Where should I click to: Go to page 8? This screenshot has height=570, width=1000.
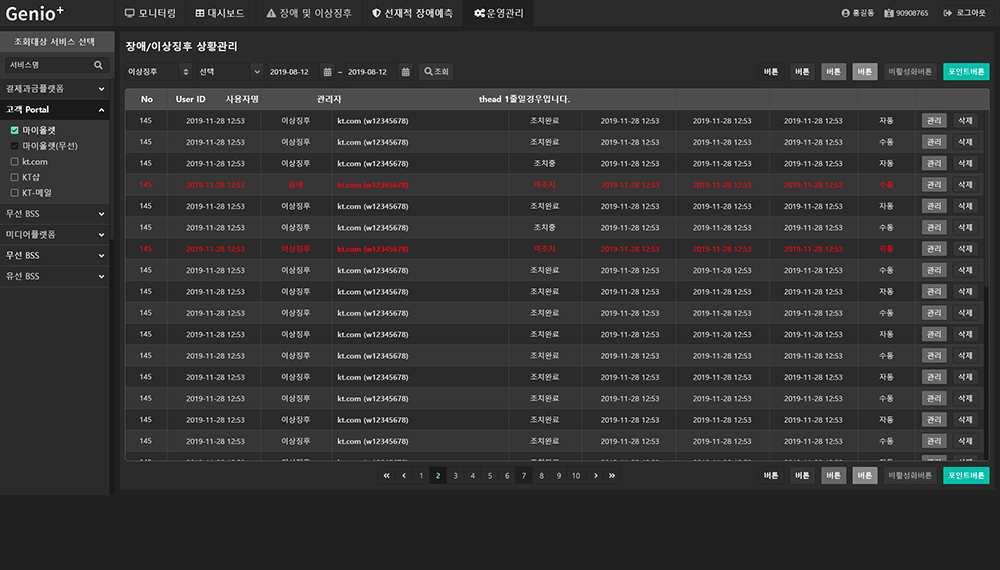(541, 476)
